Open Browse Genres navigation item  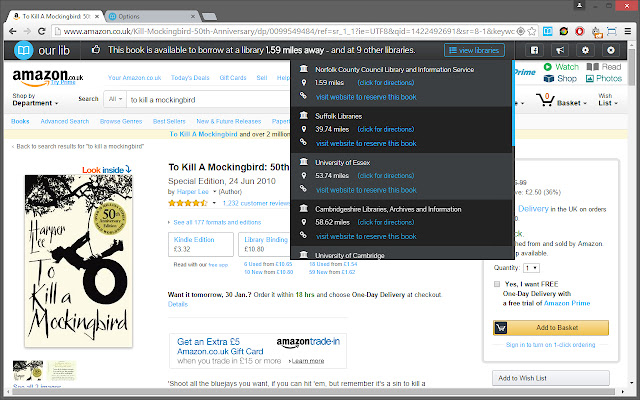121,121
